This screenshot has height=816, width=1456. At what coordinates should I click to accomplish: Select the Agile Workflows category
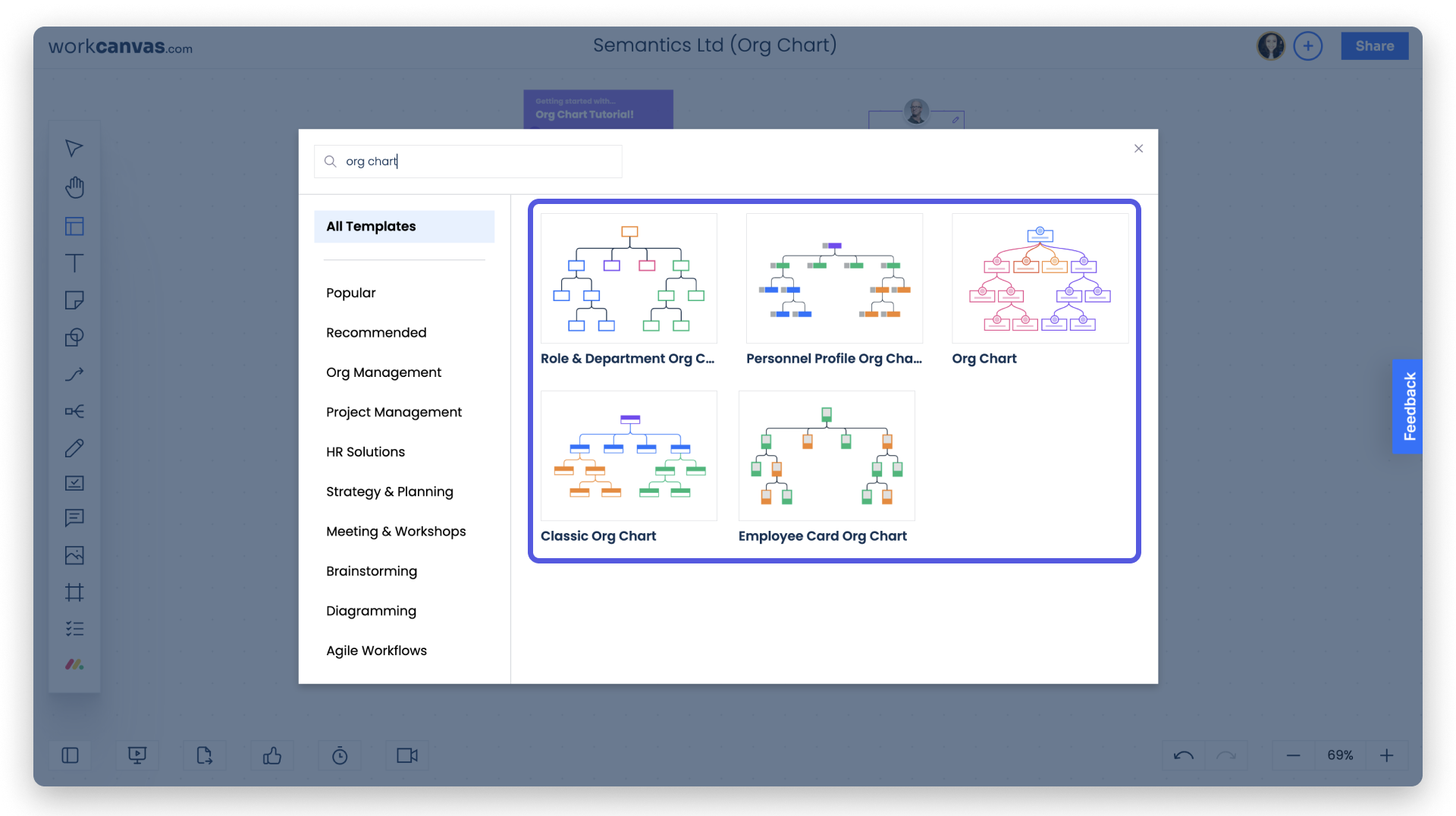pyautogui.click(x=376, y=651)
